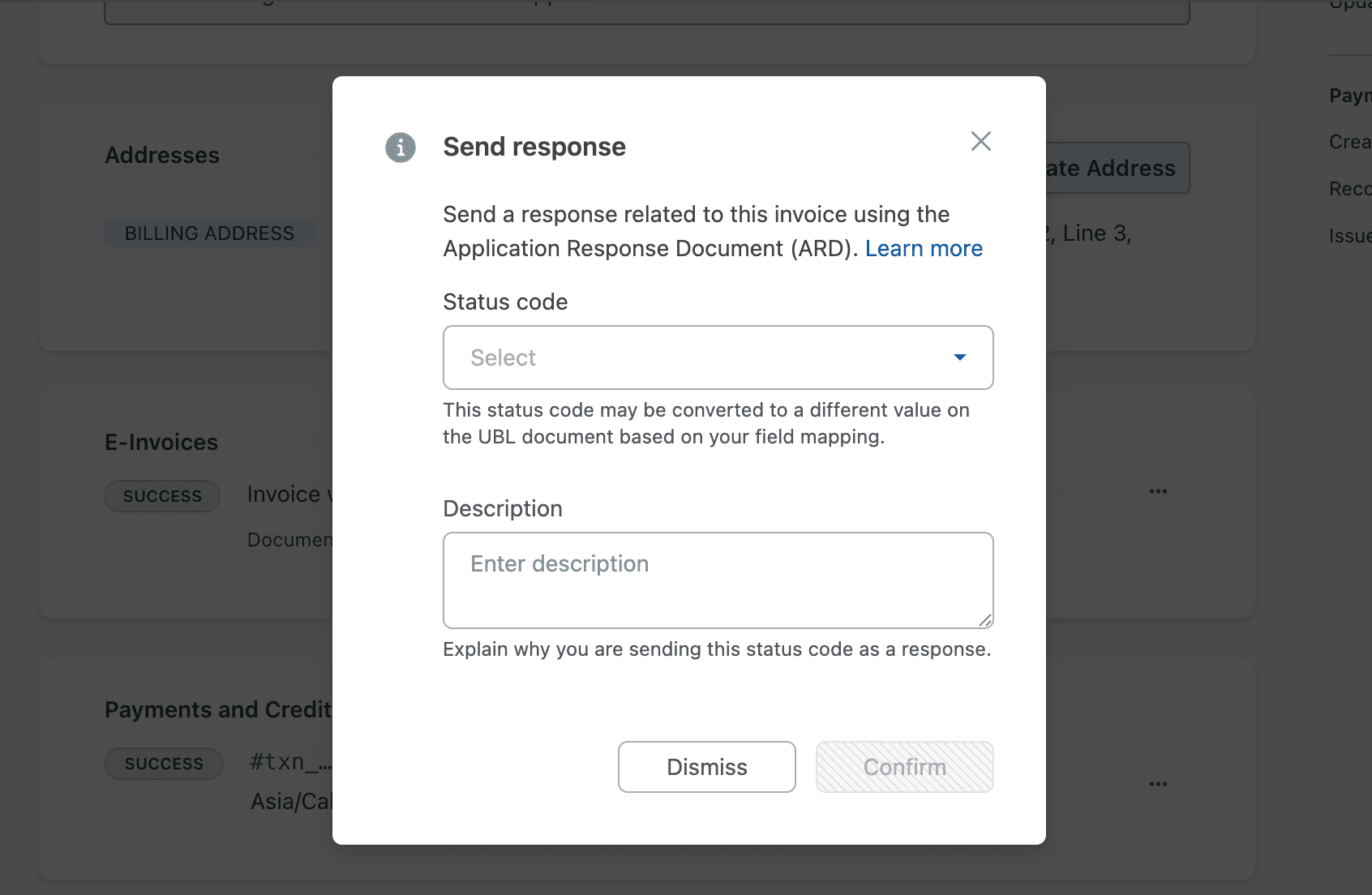Click the Learn more link
The height and width of the screenshot is (895, 1372).
click(924, 249)
